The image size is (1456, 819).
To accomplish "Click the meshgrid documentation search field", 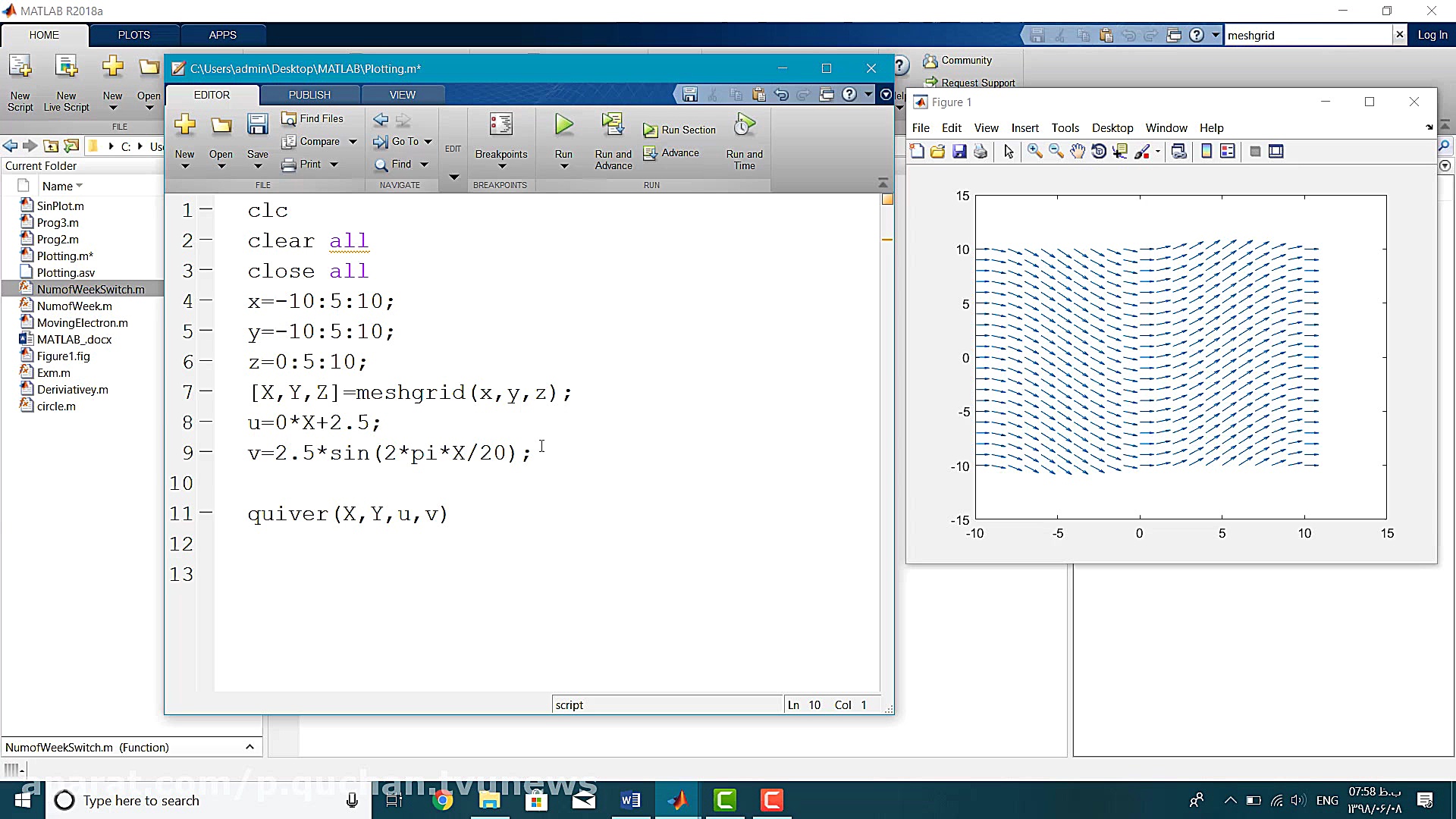I will [x=1307, y=36].
